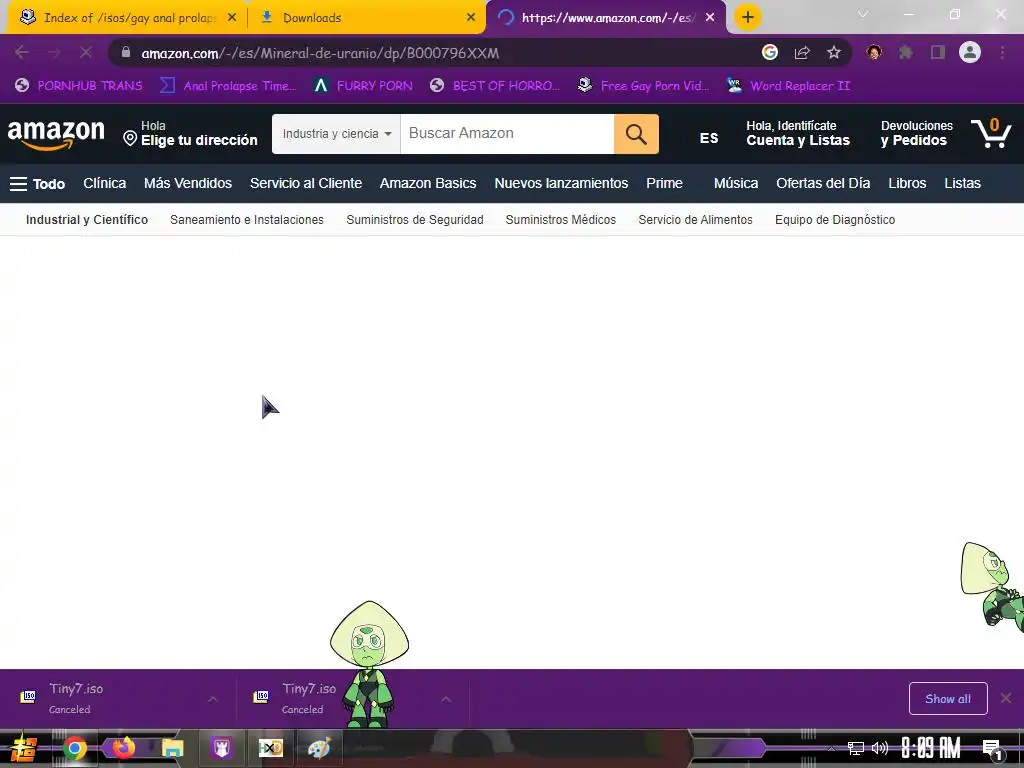Click the Buscar Amazon search field
Image resolution: width=1024 pixels, height=768 pixels.
507,134
